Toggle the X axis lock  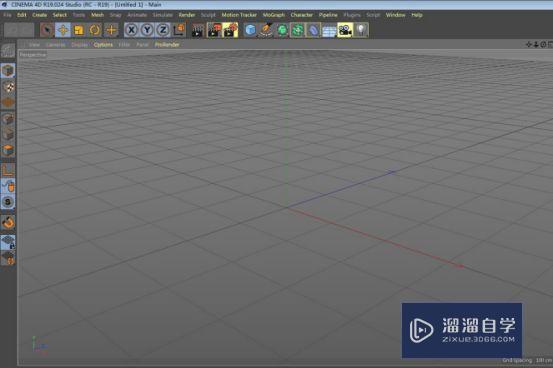131,30
